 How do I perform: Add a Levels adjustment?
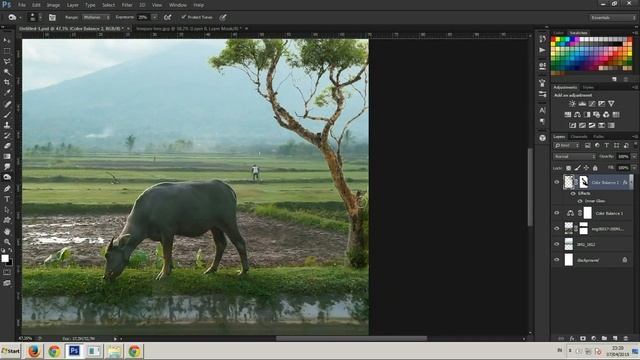(582, 104)
